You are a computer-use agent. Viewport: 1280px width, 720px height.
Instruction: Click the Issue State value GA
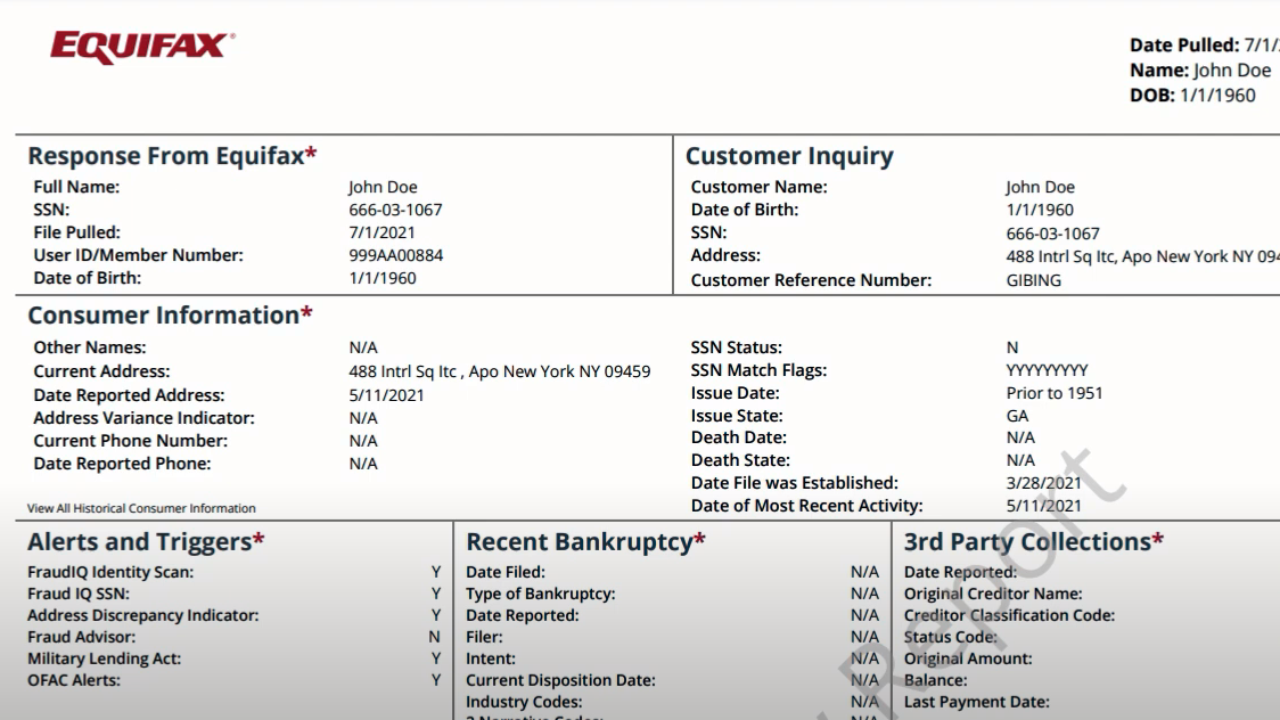1017,416
